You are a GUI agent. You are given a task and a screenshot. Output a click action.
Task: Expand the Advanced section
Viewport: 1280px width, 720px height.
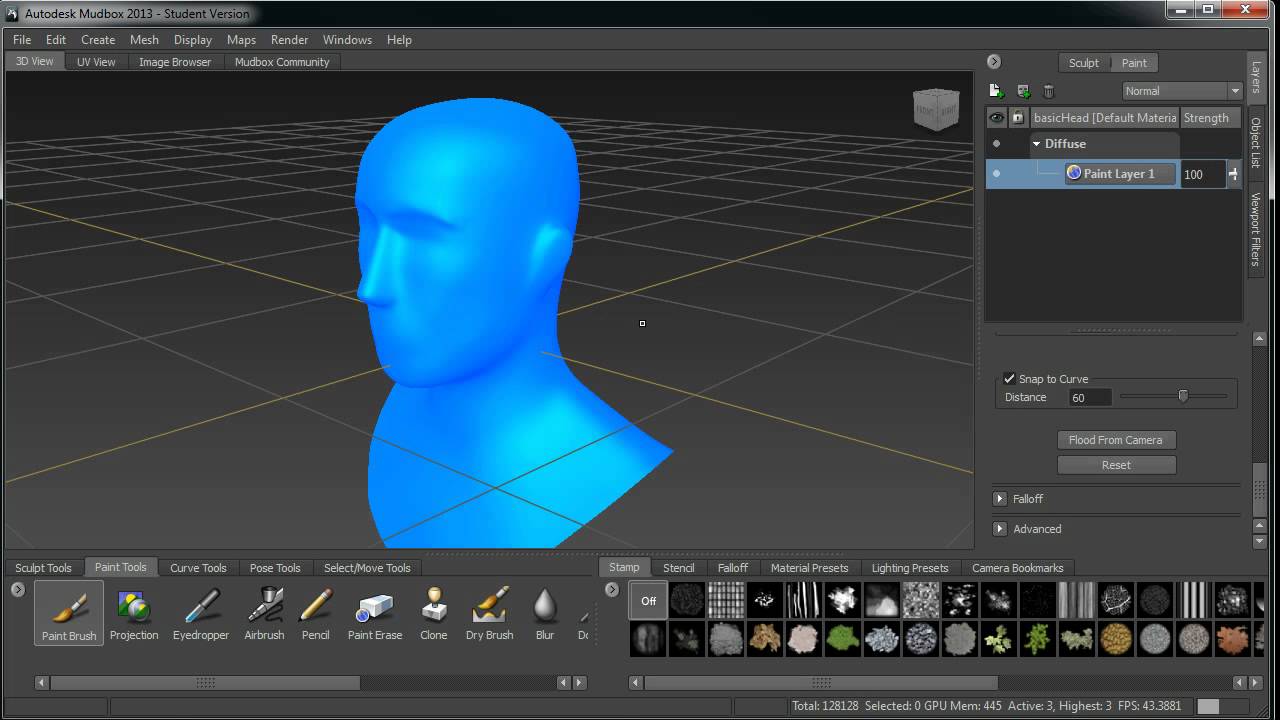1000,529
